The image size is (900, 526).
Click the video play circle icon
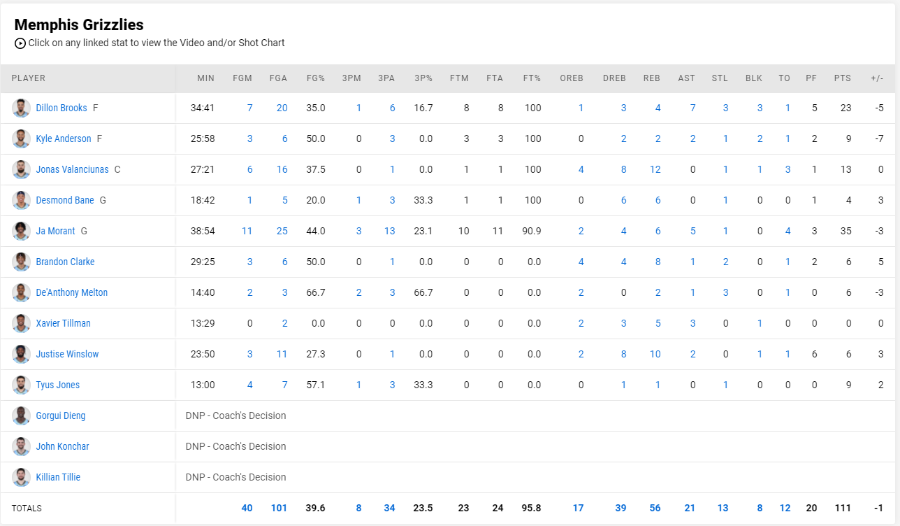coord(20,43)
